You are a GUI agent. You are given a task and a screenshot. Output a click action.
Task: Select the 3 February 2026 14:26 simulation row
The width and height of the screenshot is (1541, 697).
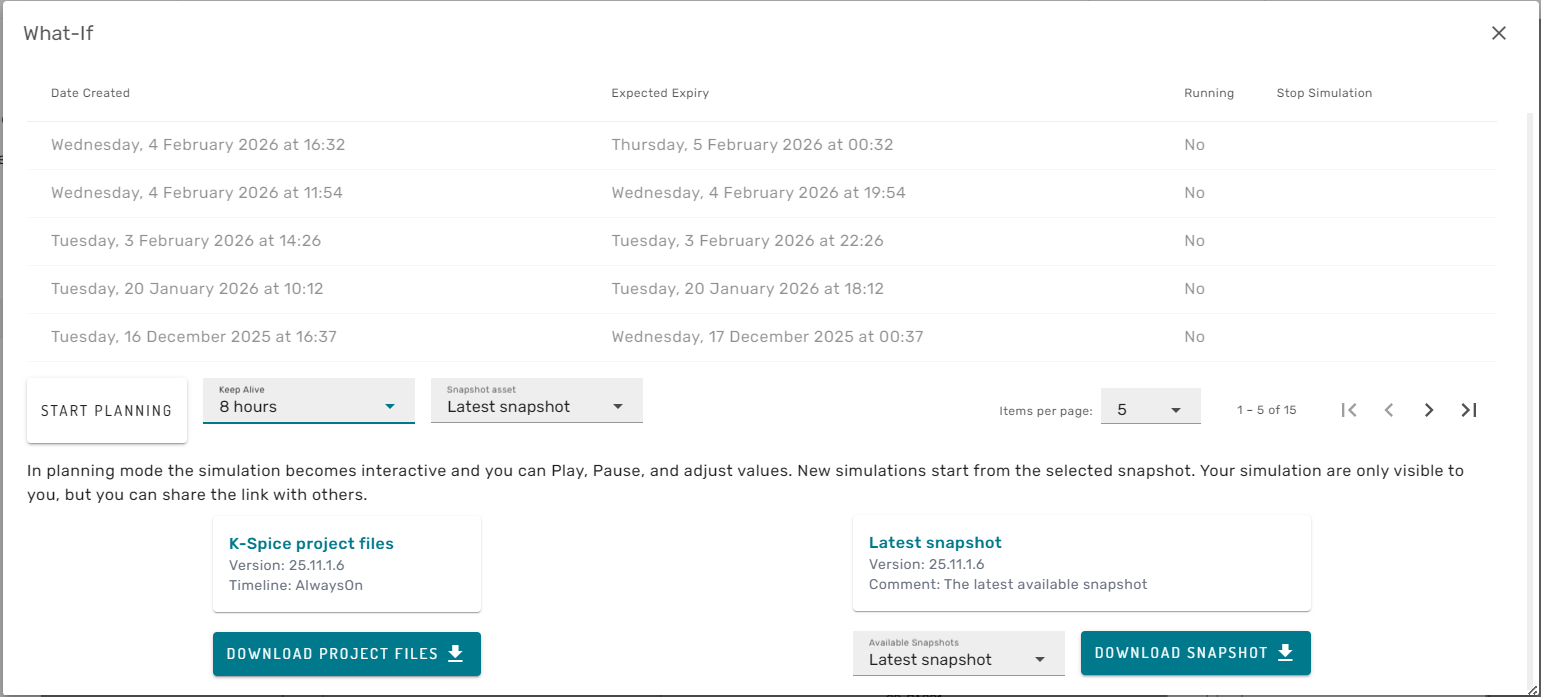[186, 241]
